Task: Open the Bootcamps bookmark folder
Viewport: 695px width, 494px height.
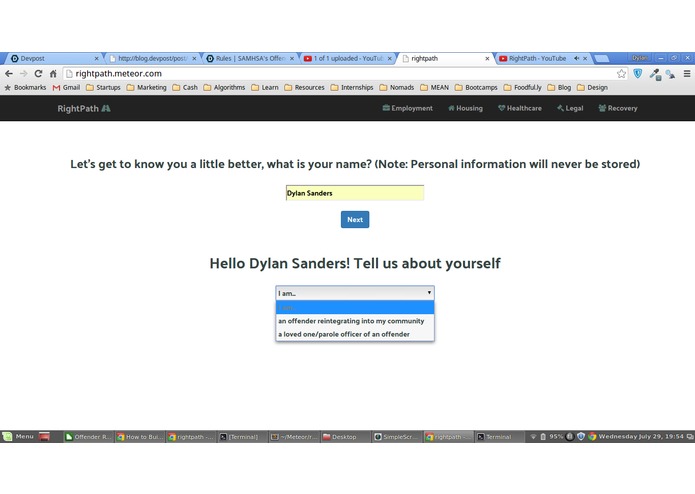Action: coord(476,88)
